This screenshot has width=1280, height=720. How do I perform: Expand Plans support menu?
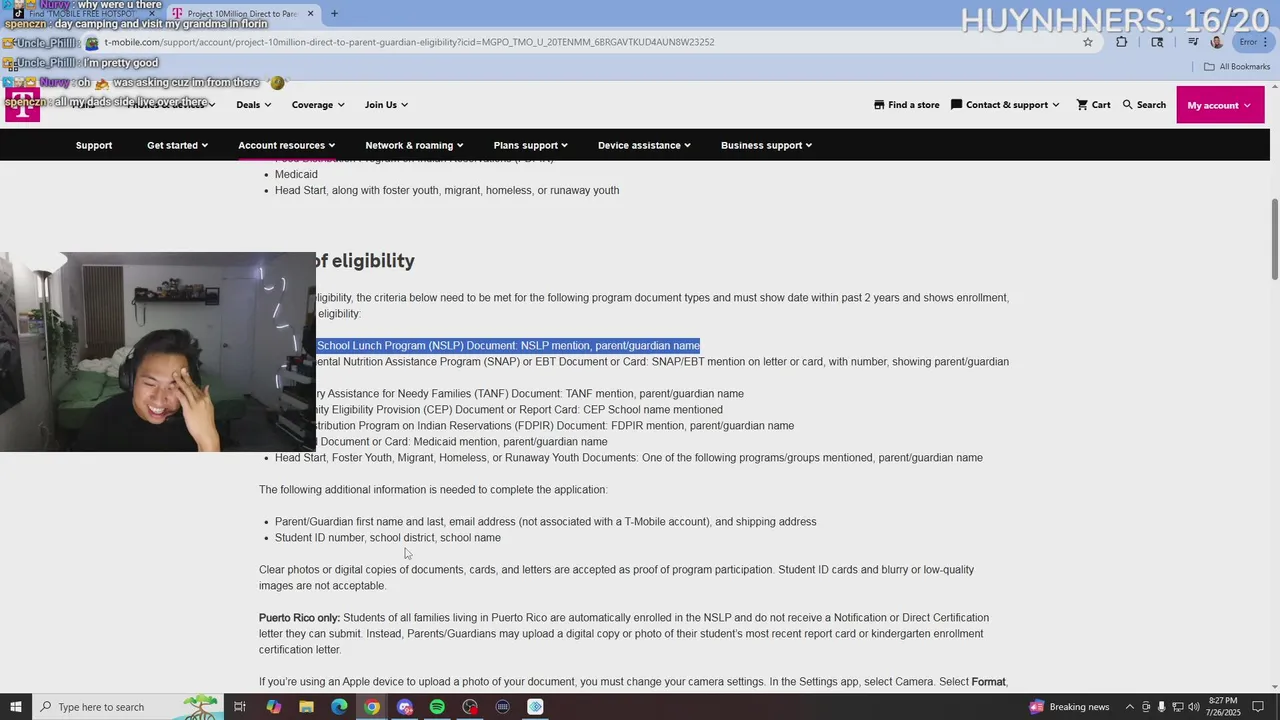pyautogui.click(x=530, y=145)
